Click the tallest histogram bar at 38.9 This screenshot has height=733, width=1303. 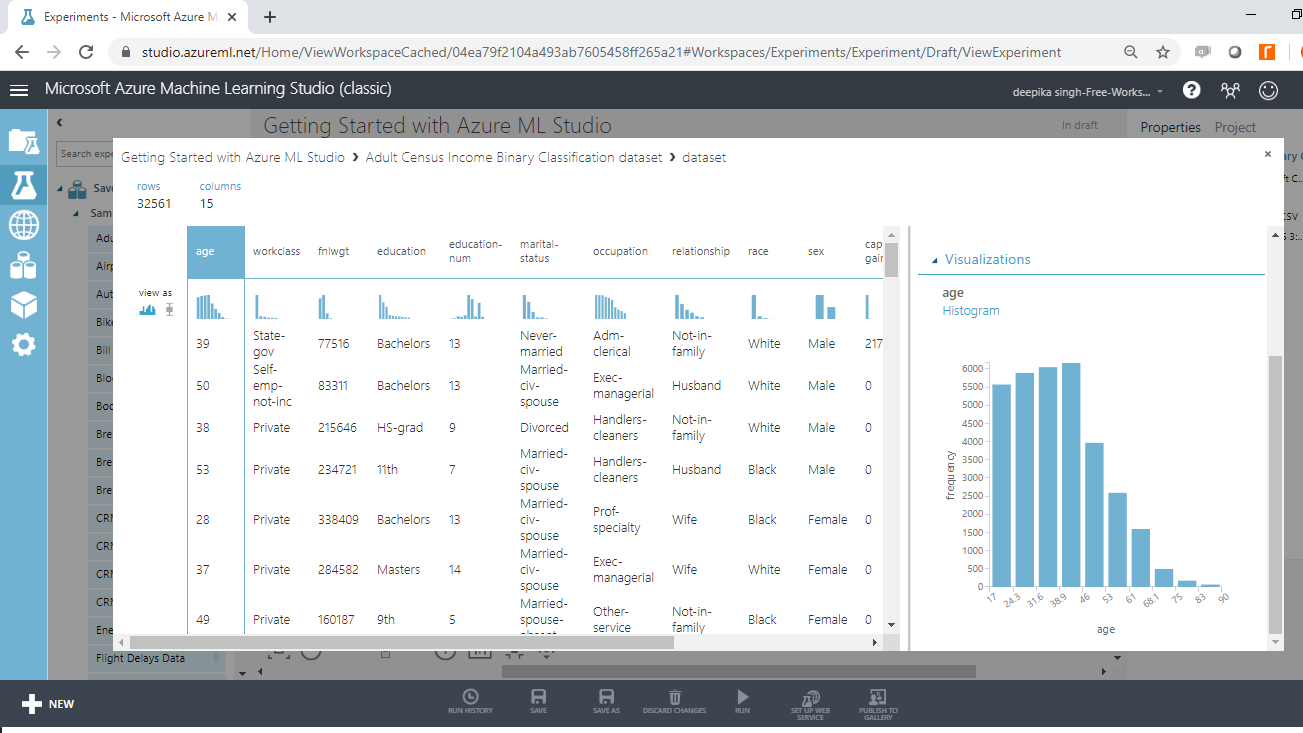(x=1071, y=475)
